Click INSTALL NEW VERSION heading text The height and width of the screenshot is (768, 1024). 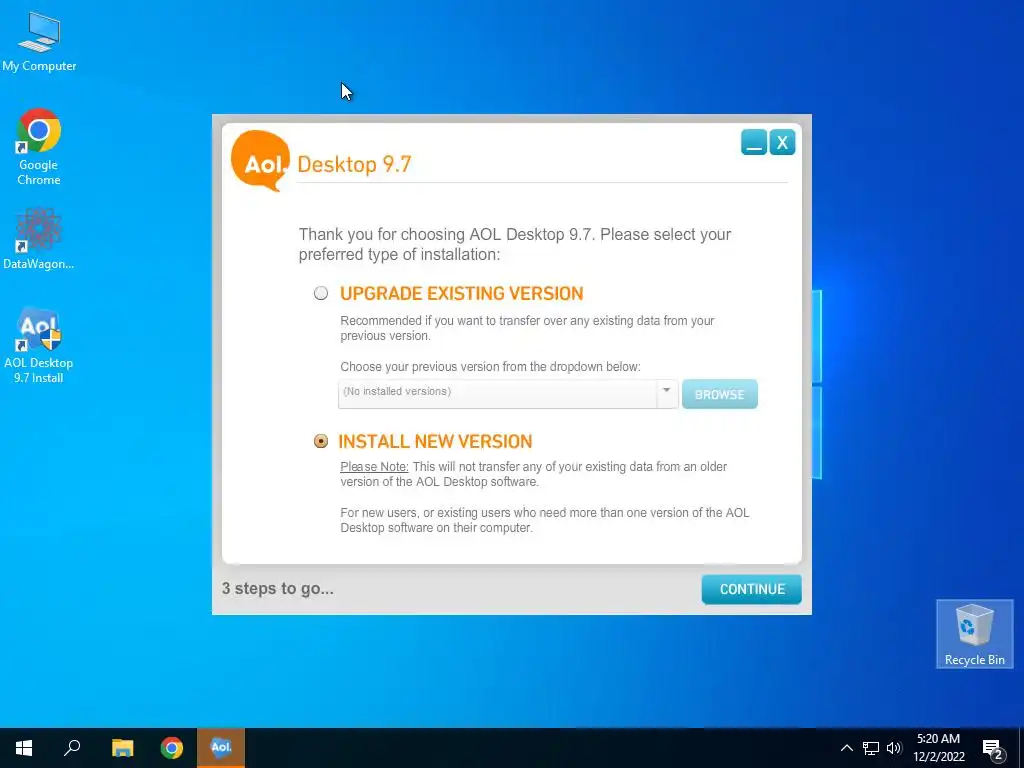tap(436, 441)
